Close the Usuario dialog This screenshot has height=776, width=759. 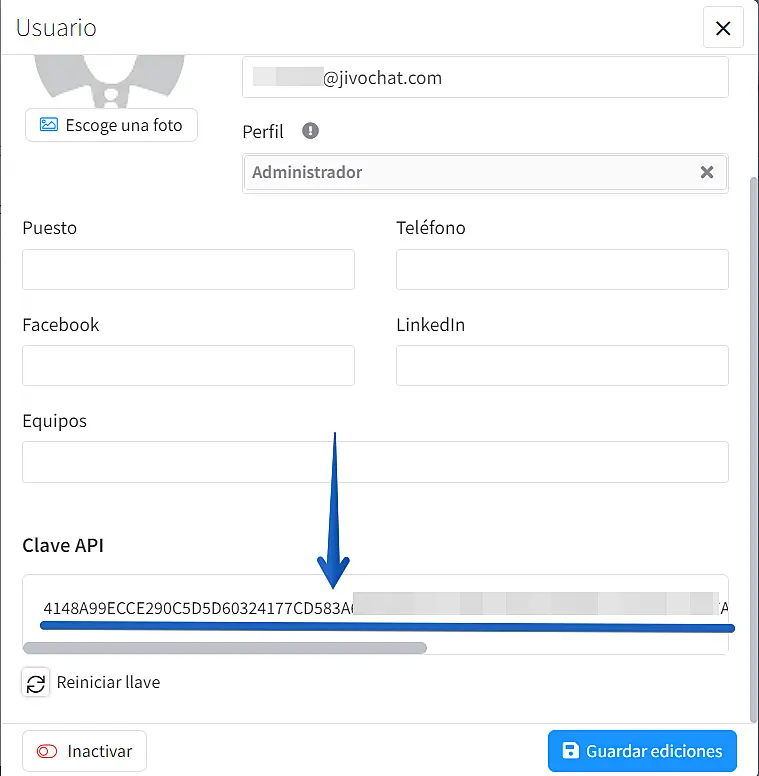(723, 28)
